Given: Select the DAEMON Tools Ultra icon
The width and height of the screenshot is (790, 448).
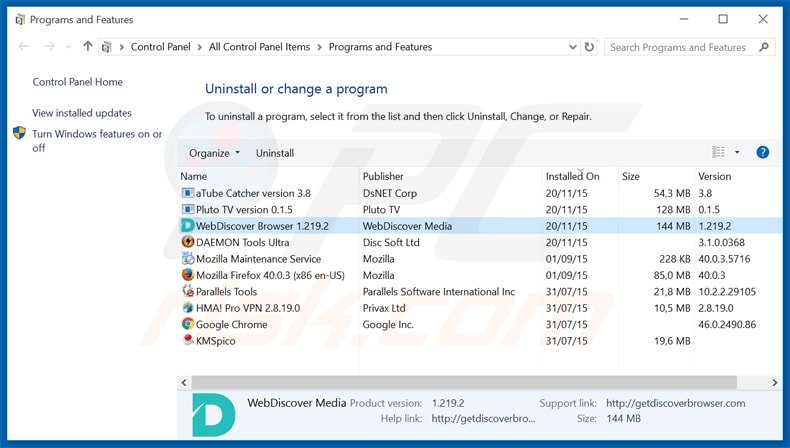Looking at the screenshot, I should (187, 242).
